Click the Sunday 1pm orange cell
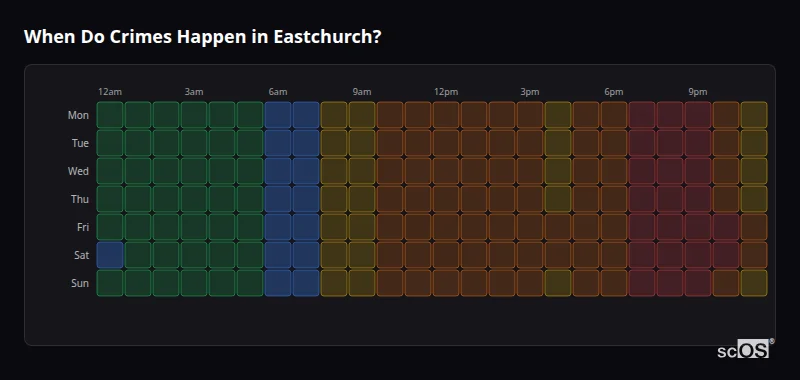This screenshot has height=380, width=800. (474, 283)
